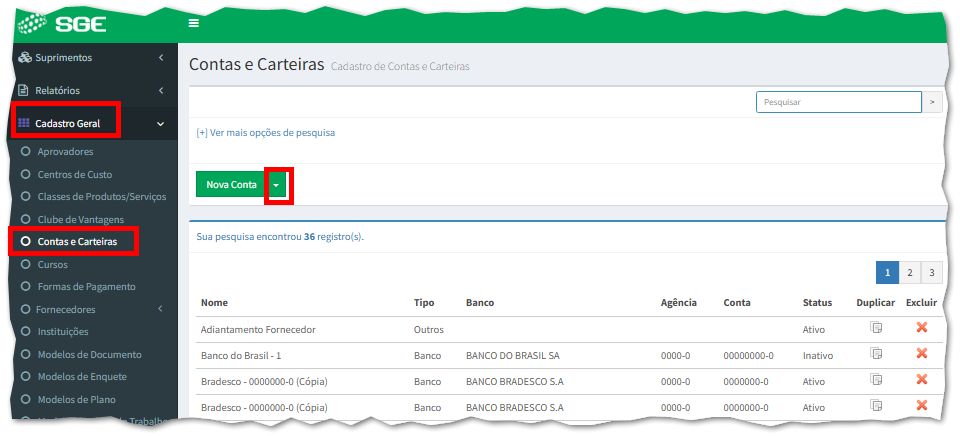Delete the Banco do Brasil - 1 account
The width and height of the screenshot is (960, 436).
921,353
